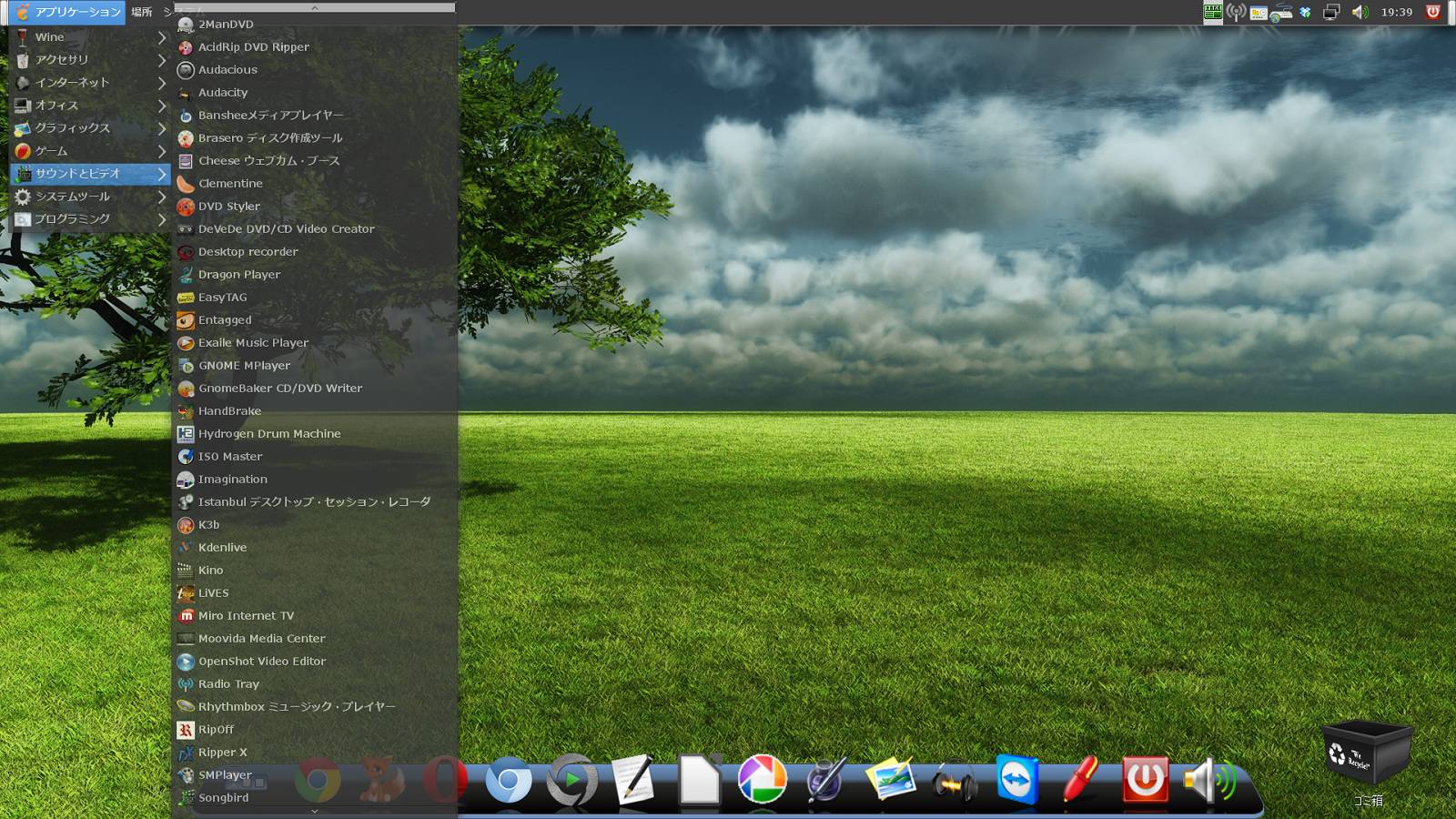1456x819 pixels.
Task: Launch Exaile Music Player
Action: click(315, 343)
